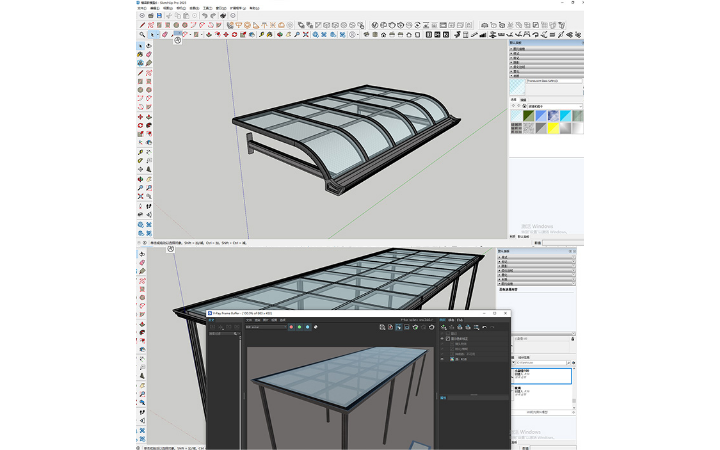Toggle the blue channel in V-Ray frame buffer
720x450 pixels.
(x=307, y=327)
